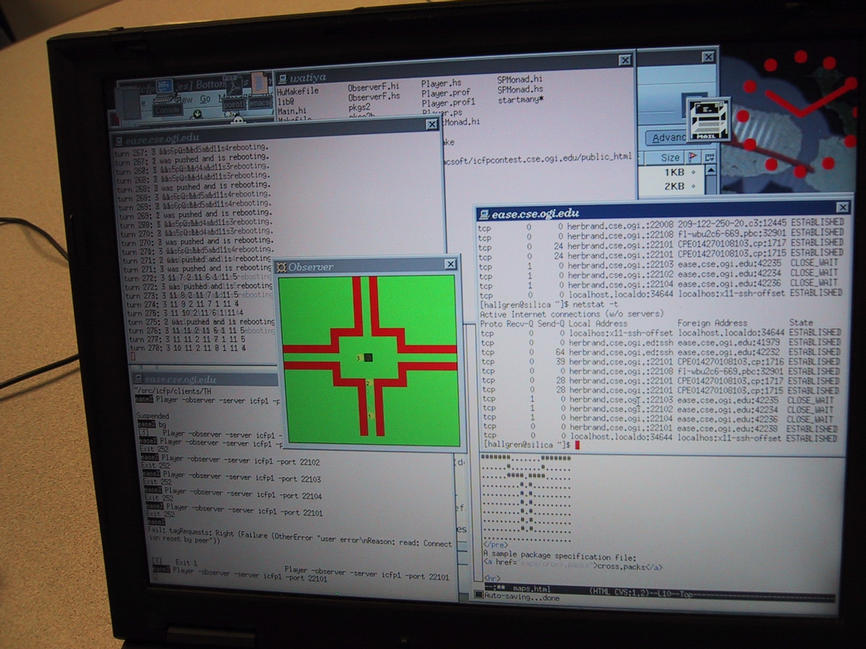This screenshot has width=866, height=649.
Task: Close the watiya terminal window
Action: pos(625,60)
